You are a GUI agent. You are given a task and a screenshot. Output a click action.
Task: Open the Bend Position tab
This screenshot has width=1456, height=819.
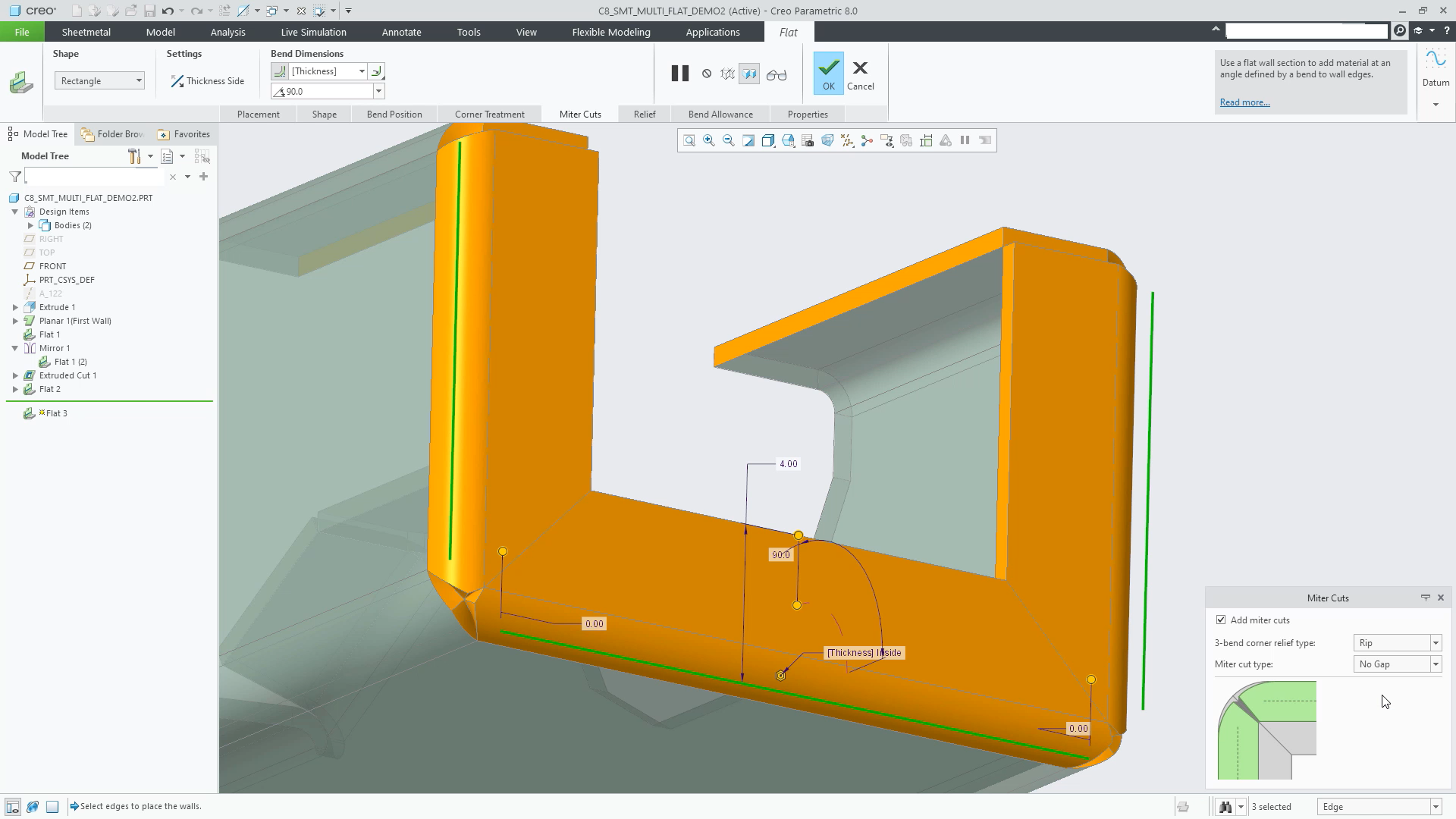tap(394, 115)
